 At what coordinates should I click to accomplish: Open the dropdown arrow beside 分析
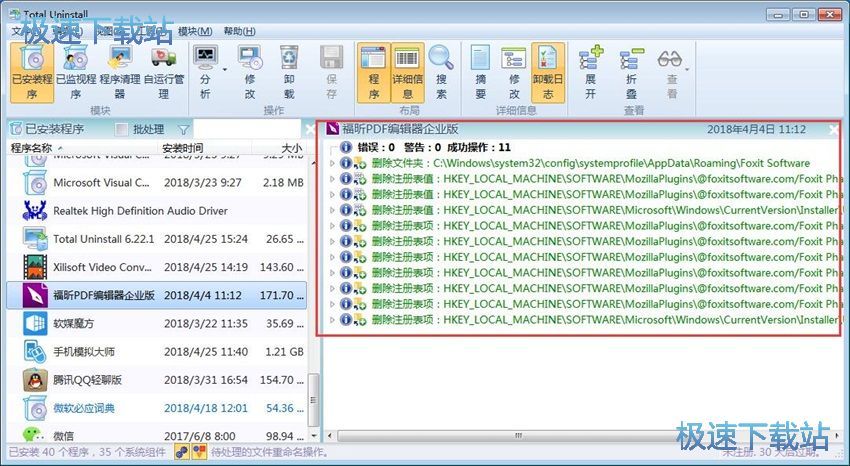[224, 69]
